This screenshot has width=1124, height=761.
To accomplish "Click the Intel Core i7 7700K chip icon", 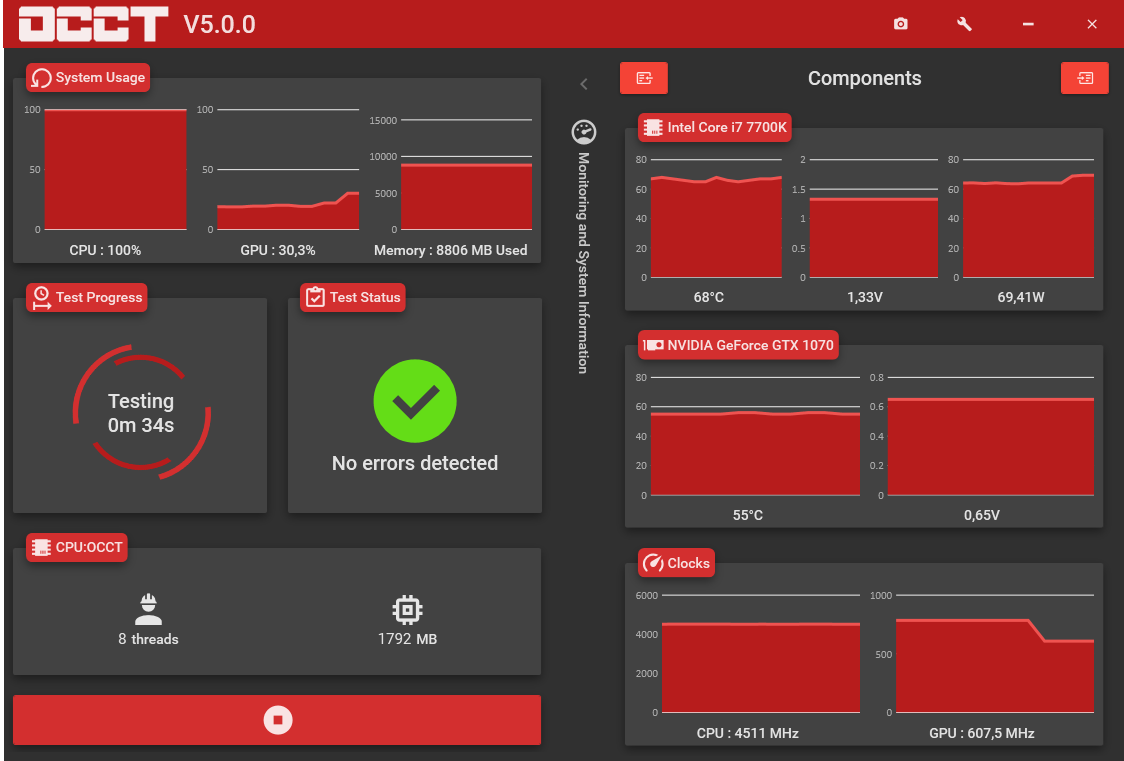I will coord(653,128).
